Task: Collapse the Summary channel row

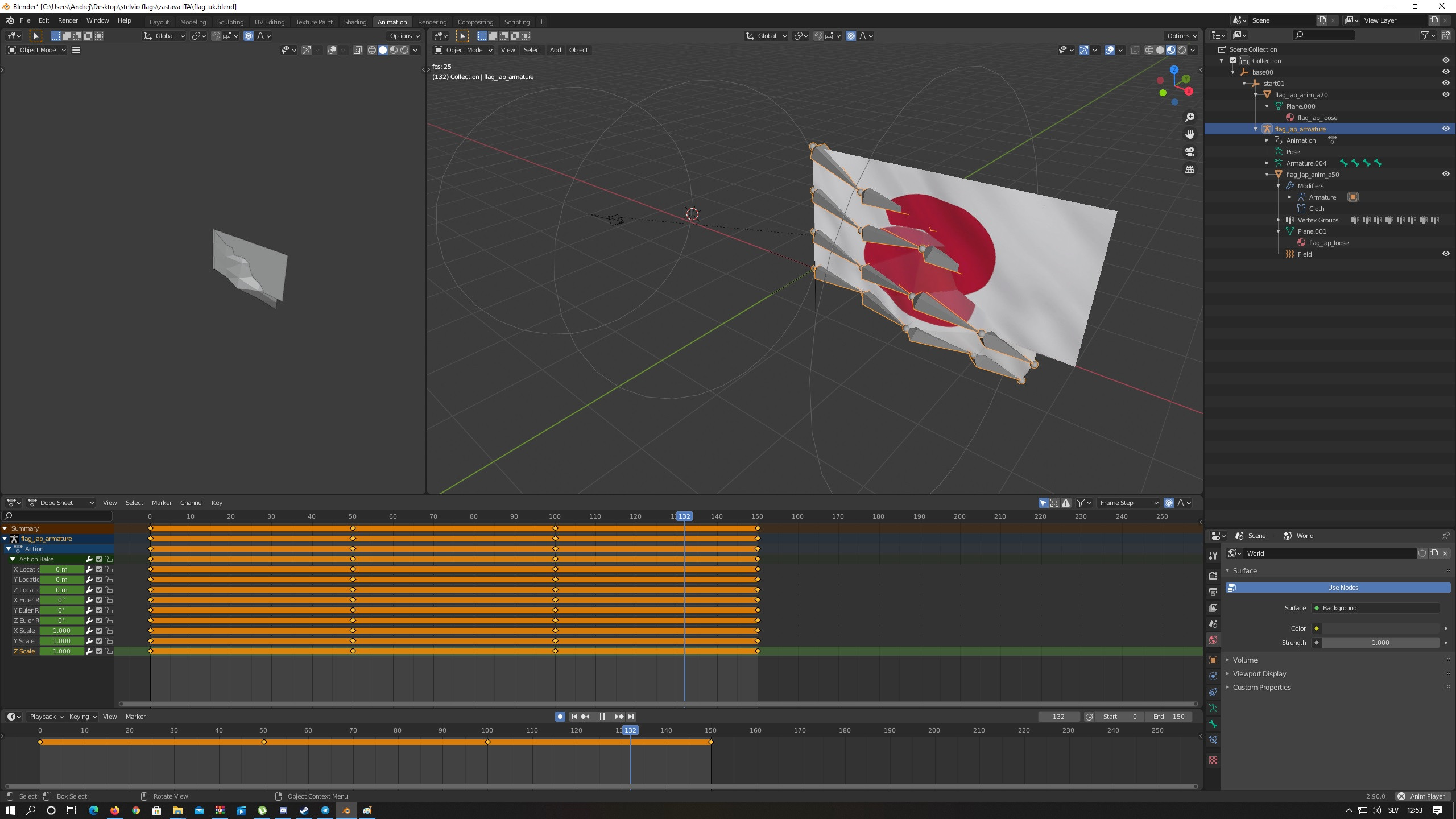Action: [5, 528]
